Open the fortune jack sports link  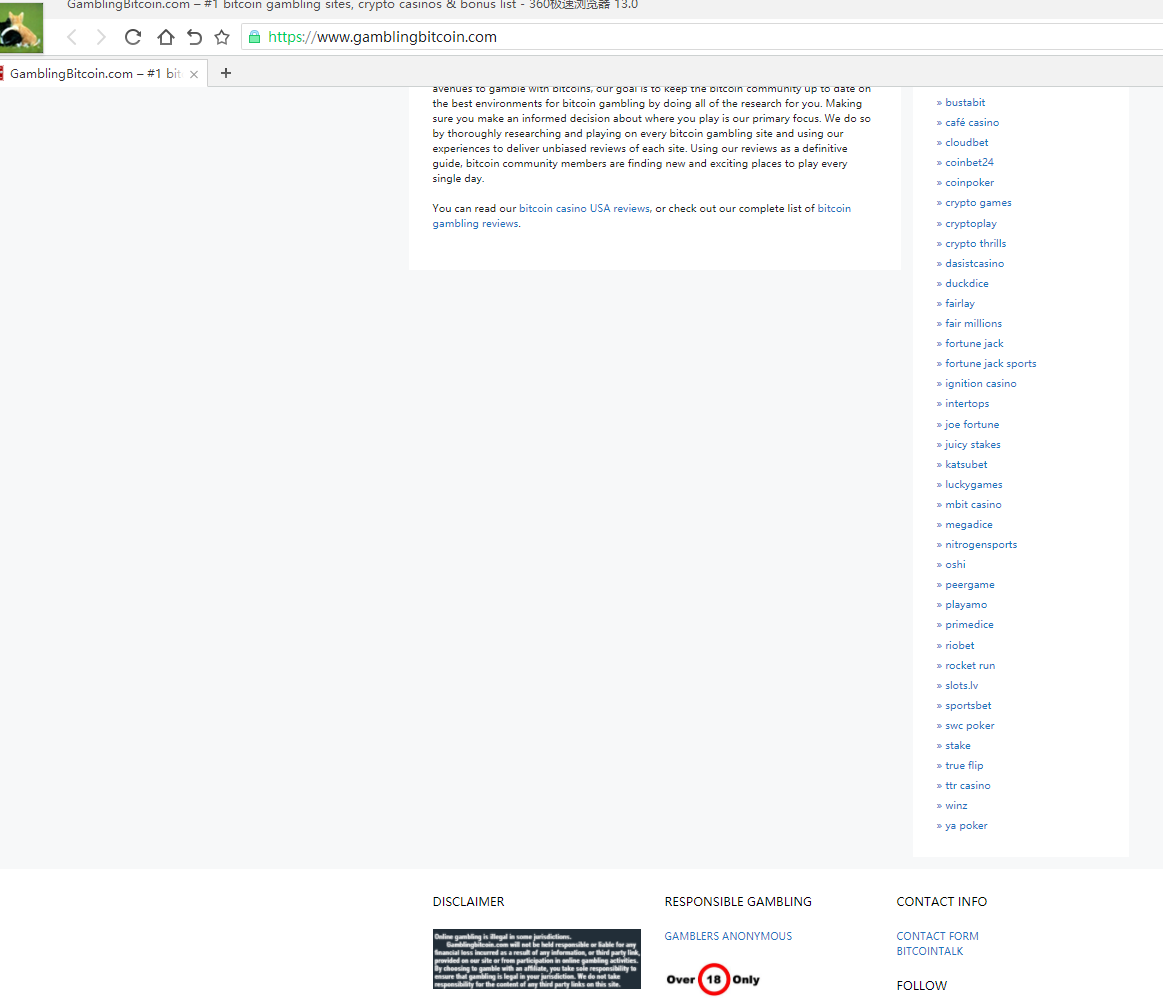(990, 364)
